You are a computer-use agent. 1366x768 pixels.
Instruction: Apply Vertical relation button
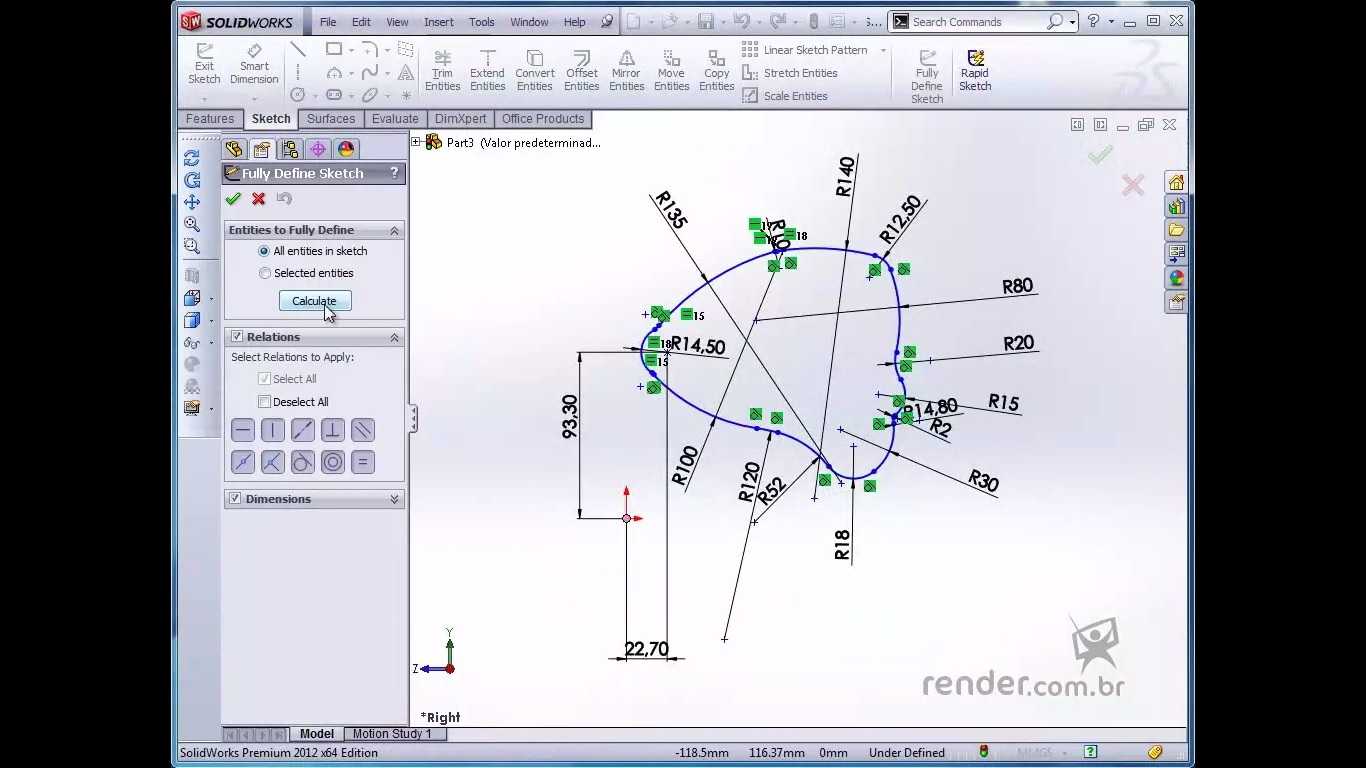(273, 430)
